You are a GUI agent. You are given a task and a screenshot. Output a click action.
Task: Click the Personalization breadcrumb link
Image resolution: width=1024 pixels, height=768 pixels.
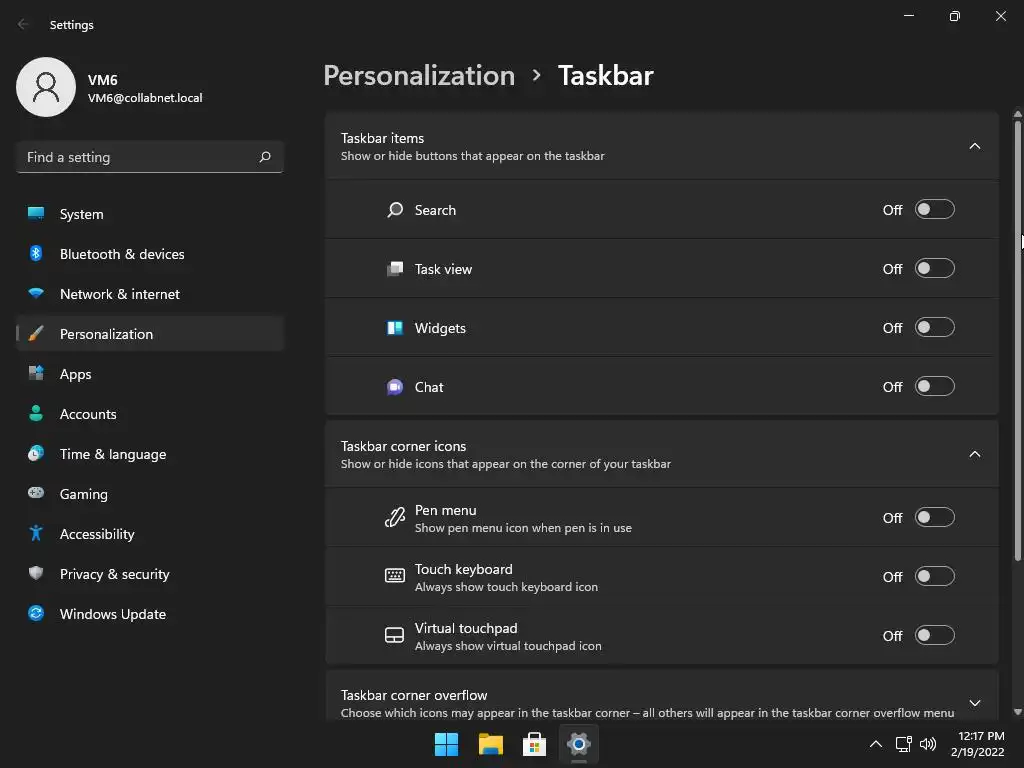(419, 76)
